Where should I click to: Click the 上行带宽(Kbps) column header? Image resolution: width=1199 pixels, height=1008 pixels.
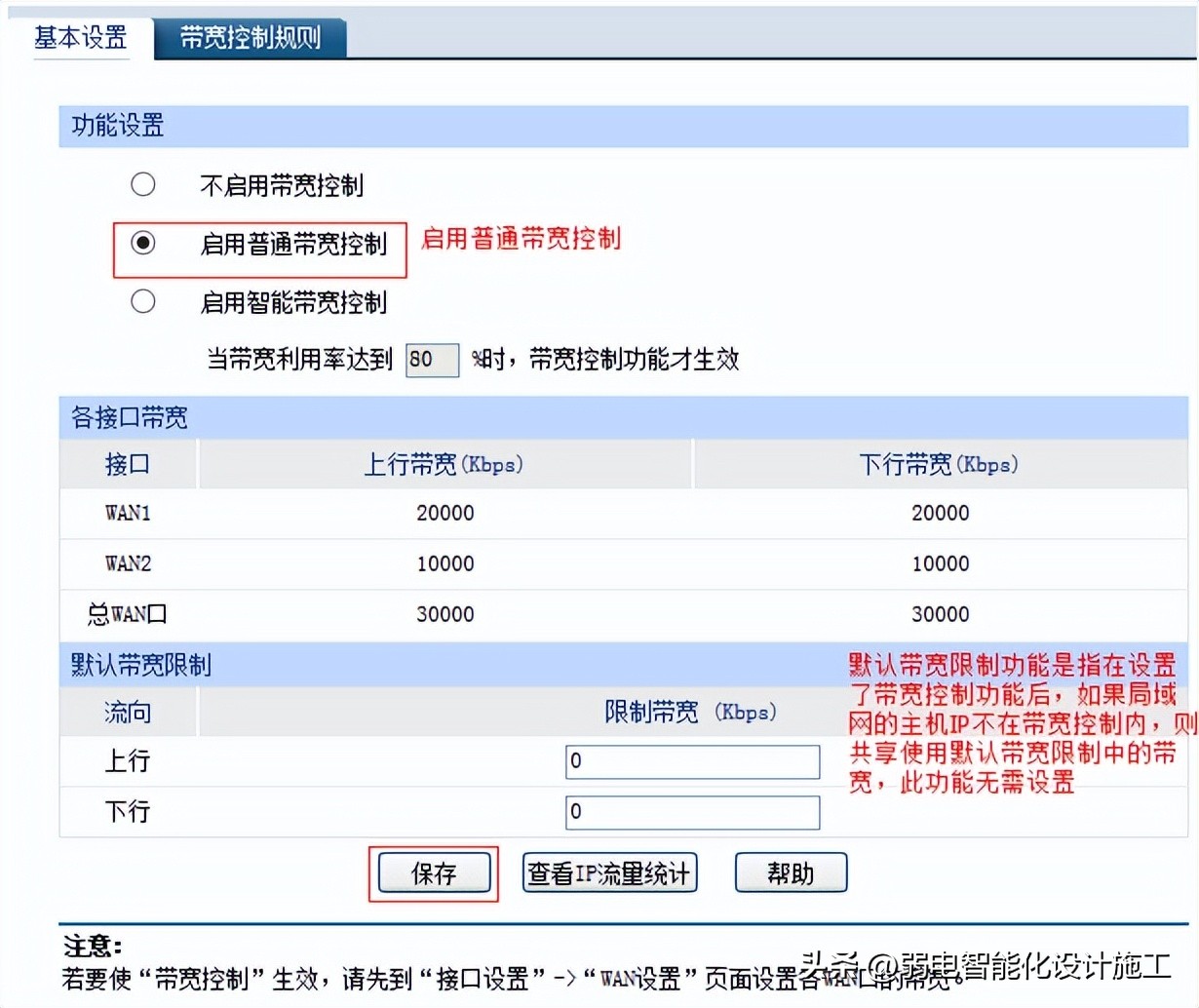(x=445, y=464)
